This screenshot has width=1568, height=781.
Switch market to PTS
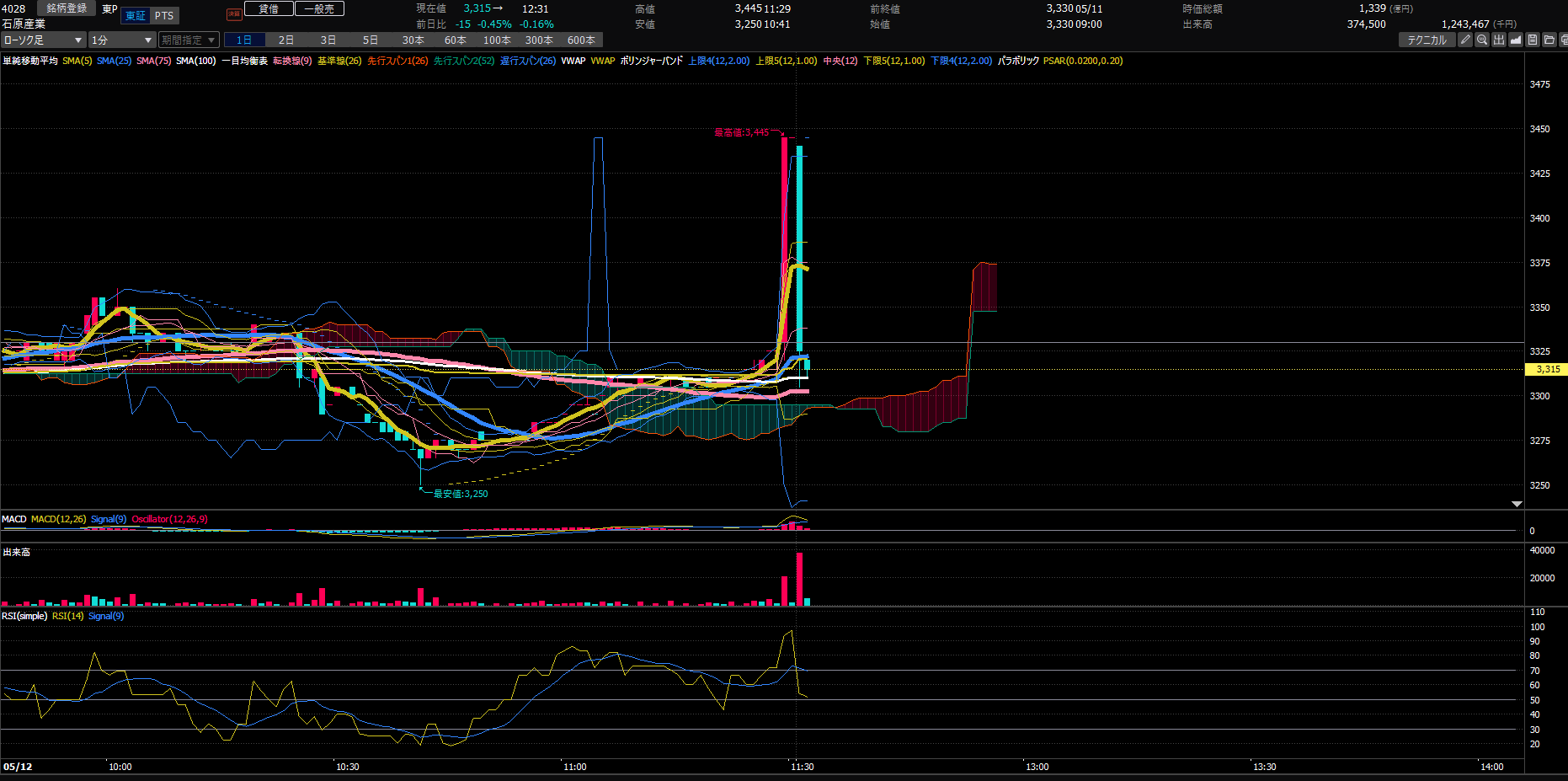click(164, 16)
